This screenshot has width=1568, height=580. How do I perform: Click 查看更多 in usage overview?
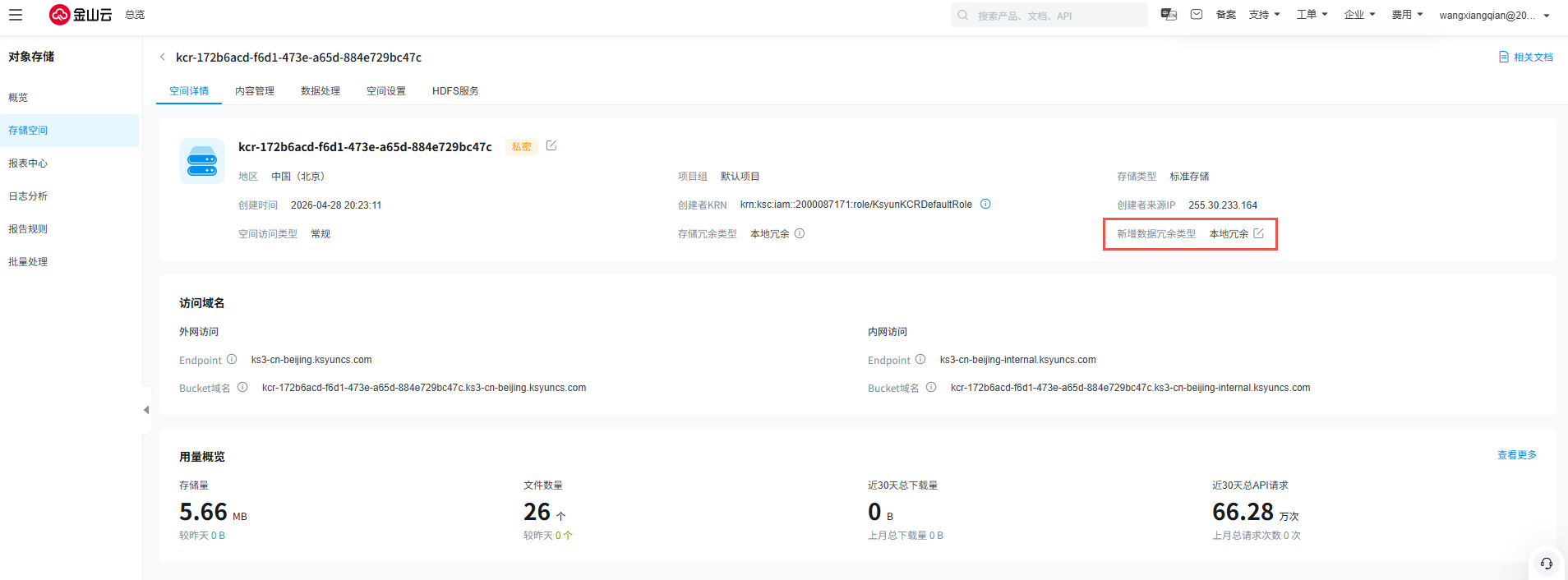1517,454
